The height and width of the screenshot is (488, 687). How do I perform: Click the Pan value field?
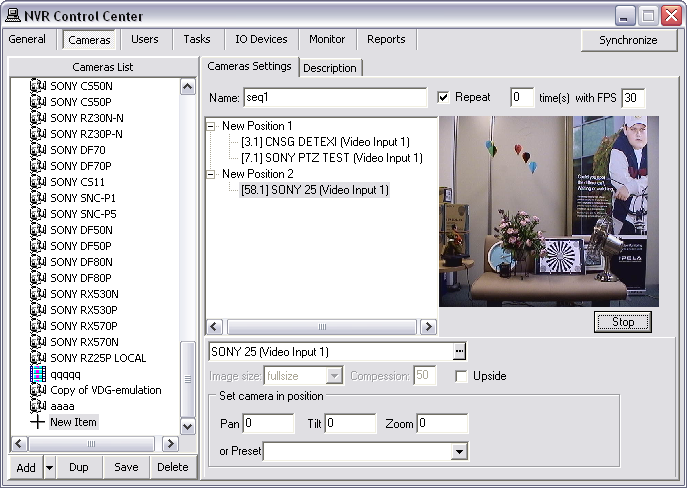pyautogui.click(x=269, y=423)
